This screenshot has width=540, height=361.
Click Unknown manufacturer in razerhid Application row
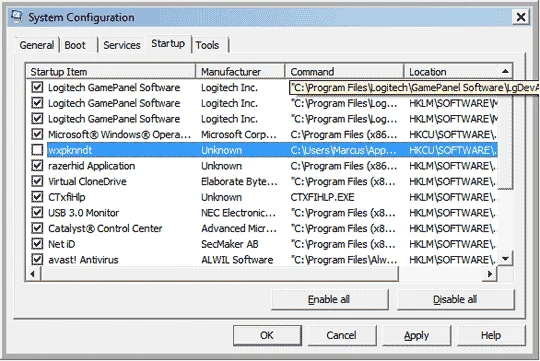[221, 166]
